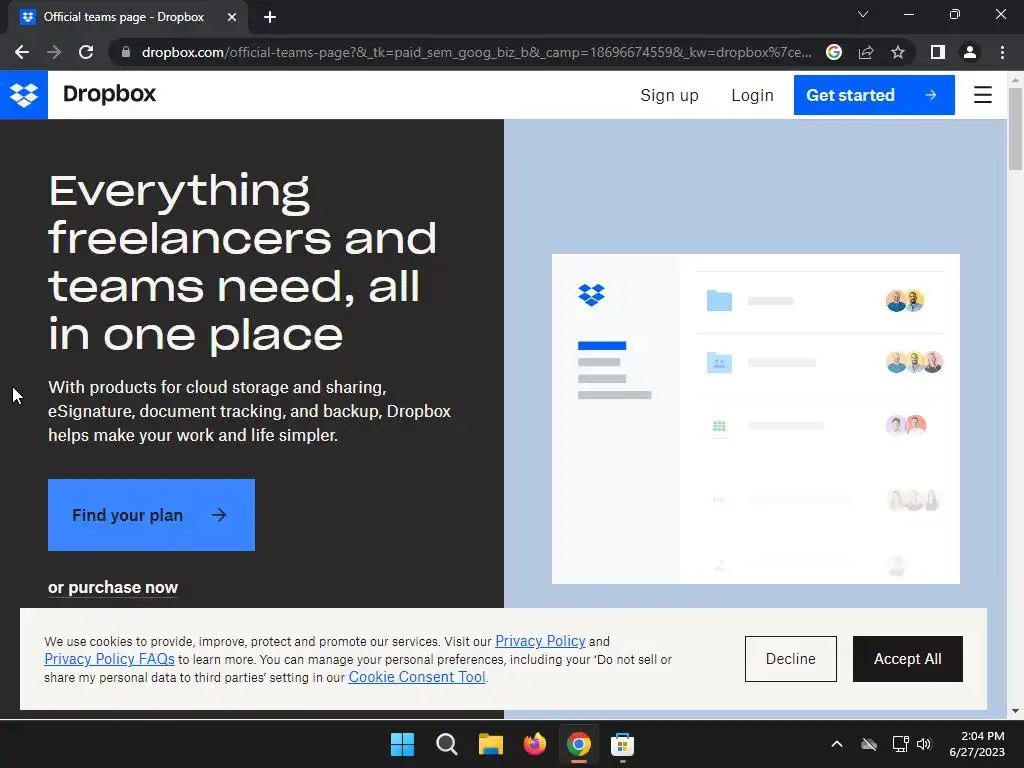The height and width of the screenshot is (768, 1024).
Task: Click the volume speaker tray icon
Action: click(x=924, y=744)
